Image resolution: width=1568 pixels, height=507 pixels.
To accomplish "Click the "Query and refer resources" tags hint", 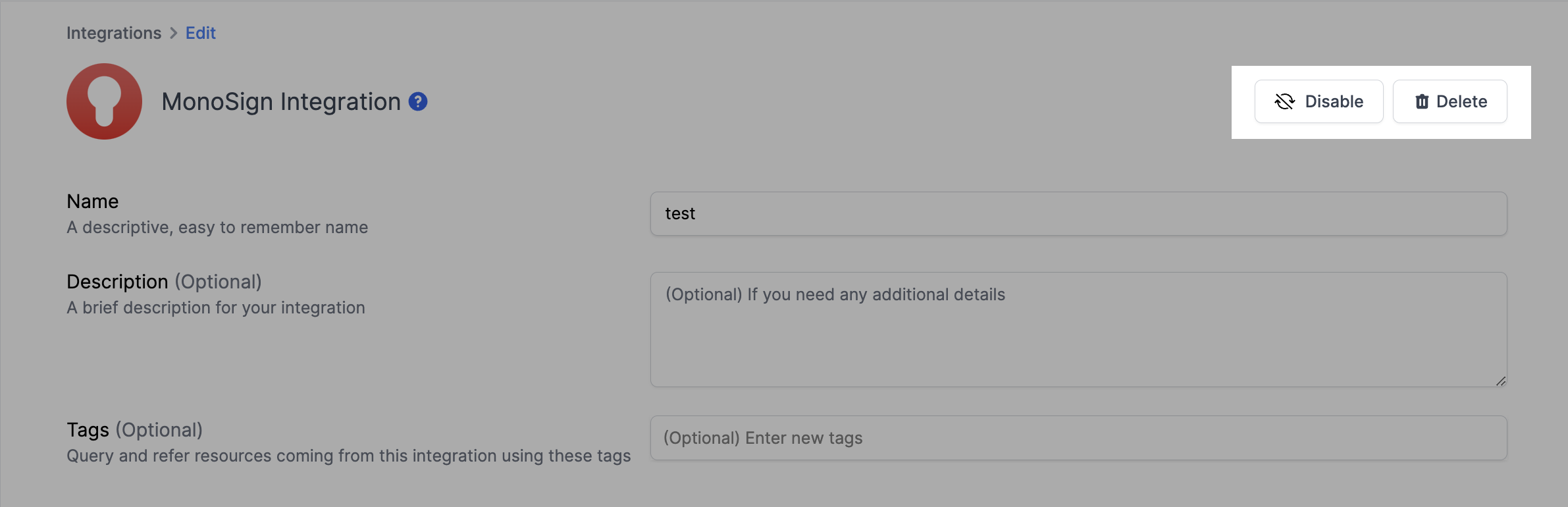I will pyautogui.click(x=348, y=456).
